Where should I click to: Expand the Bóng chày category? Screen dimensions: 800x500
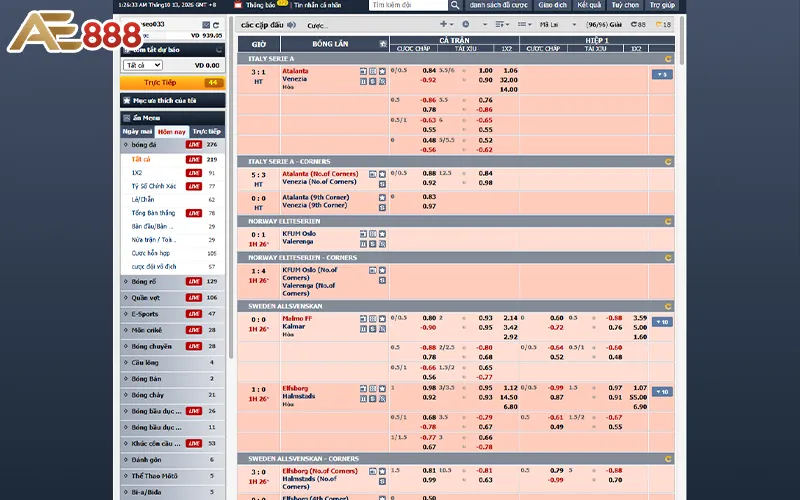172,395
